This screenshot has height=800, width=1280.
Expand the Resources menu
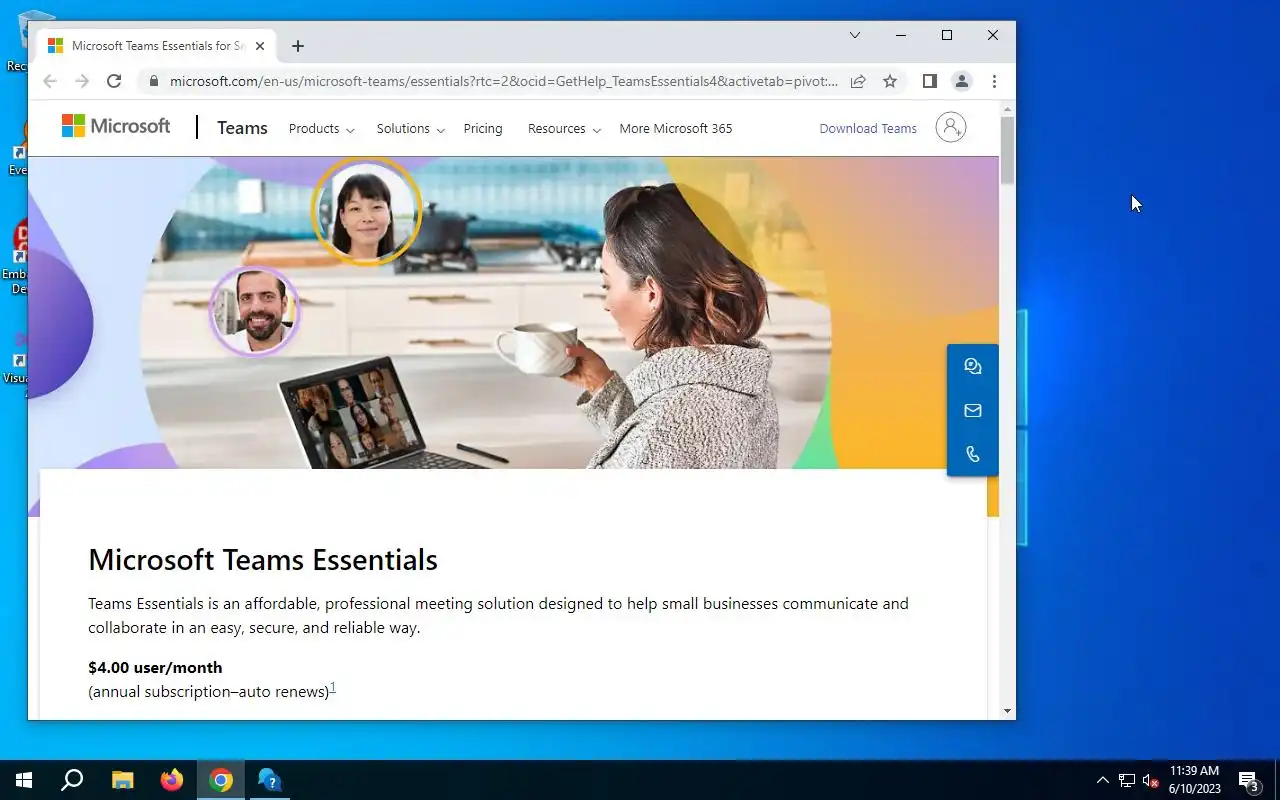click(x=564, y=129)
